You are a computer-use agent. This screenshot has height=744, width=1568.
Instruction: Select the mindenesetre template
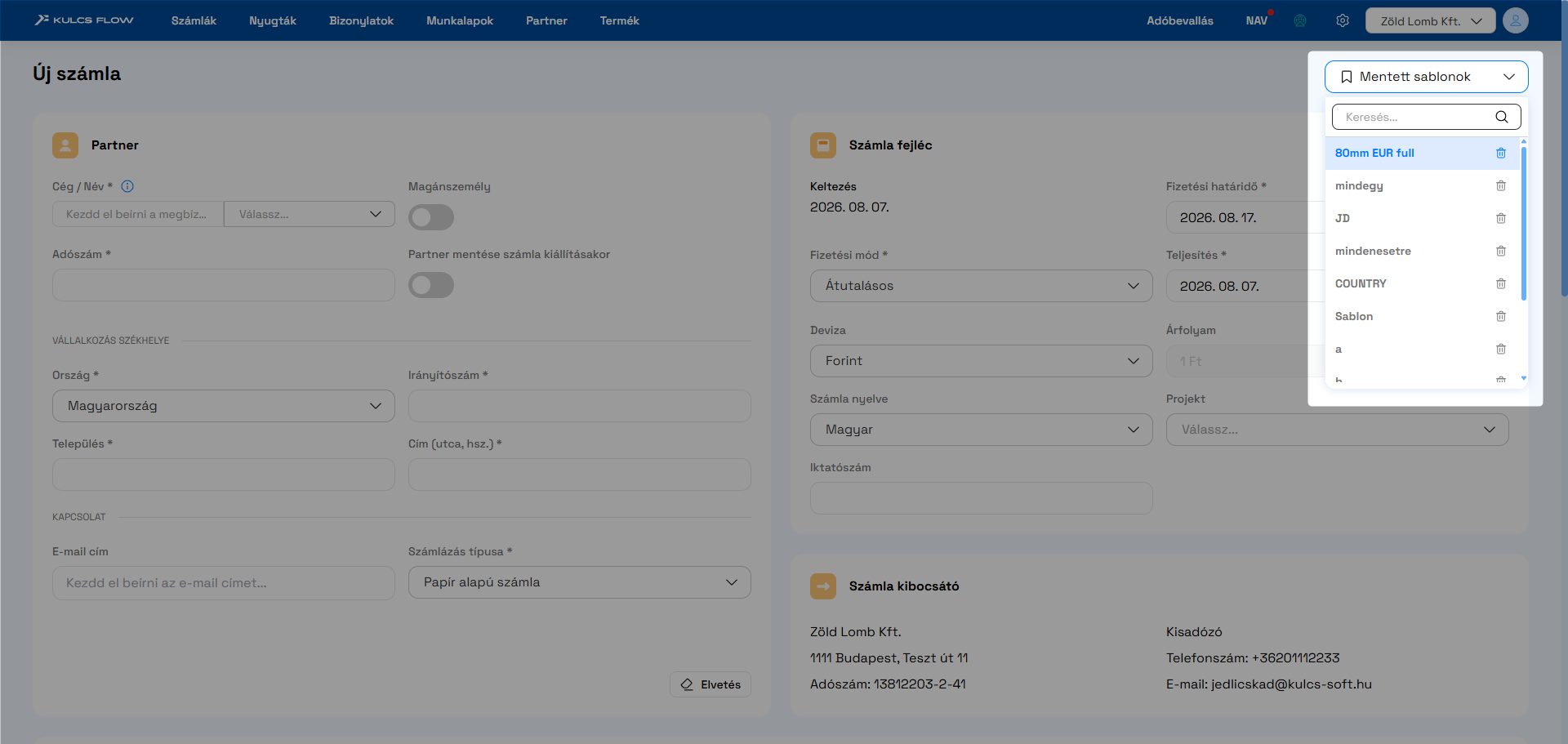(1423, 251)
